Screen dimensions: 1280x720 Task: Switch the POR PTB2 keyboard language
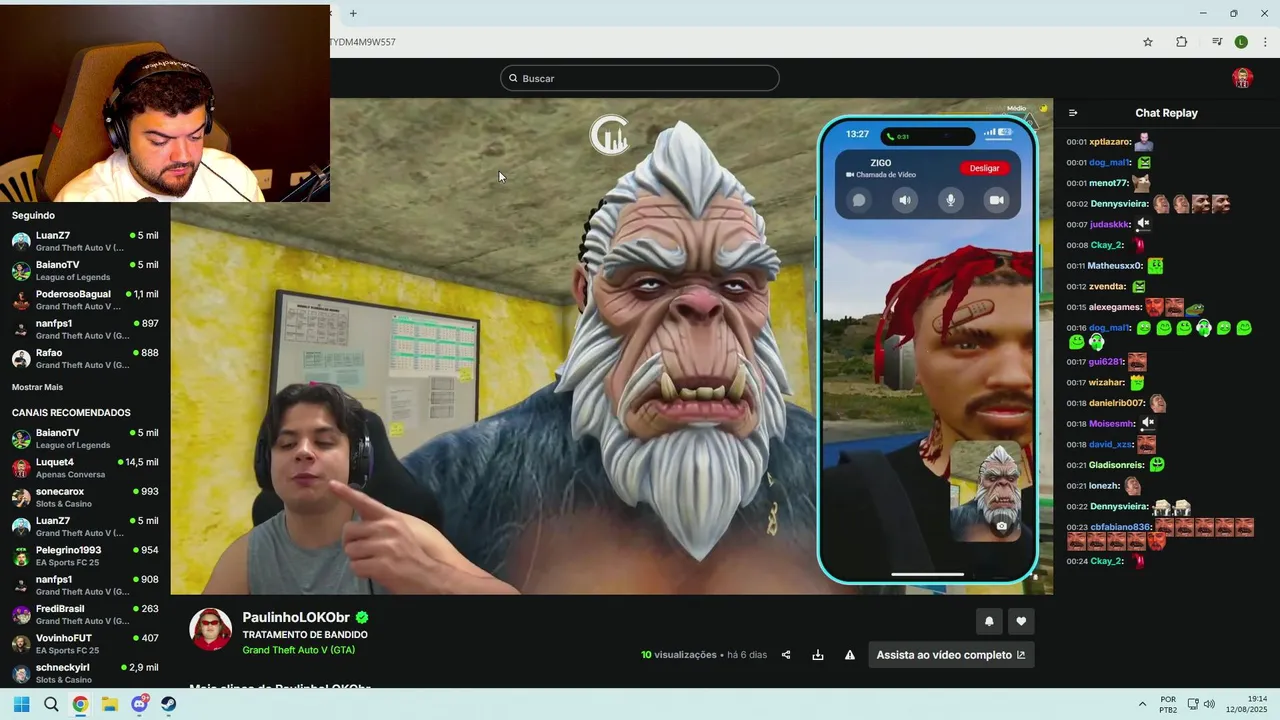pyautogui.click(x=1168, y=704)
